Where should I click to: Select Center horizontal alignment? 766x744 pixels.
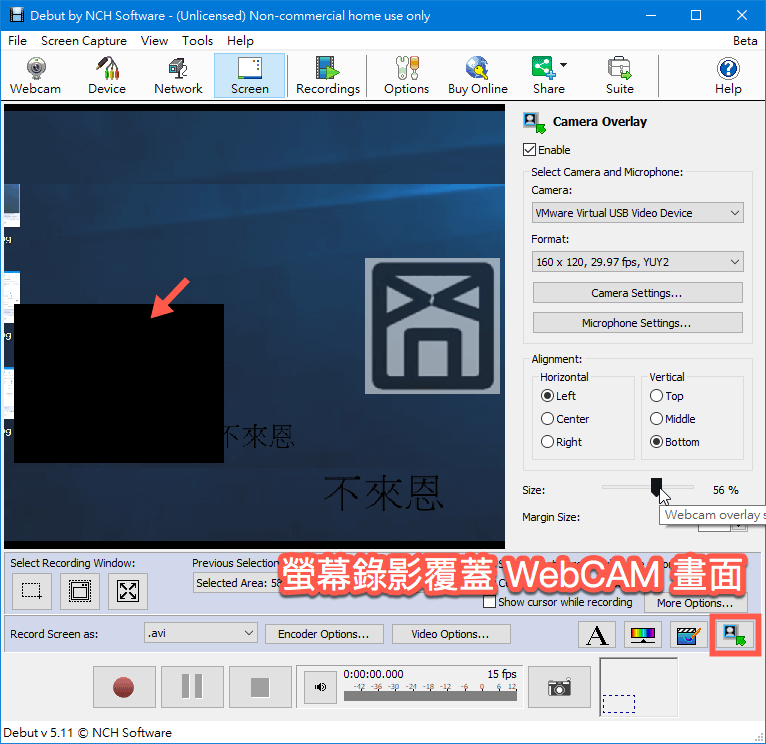(x=548, y=419)
